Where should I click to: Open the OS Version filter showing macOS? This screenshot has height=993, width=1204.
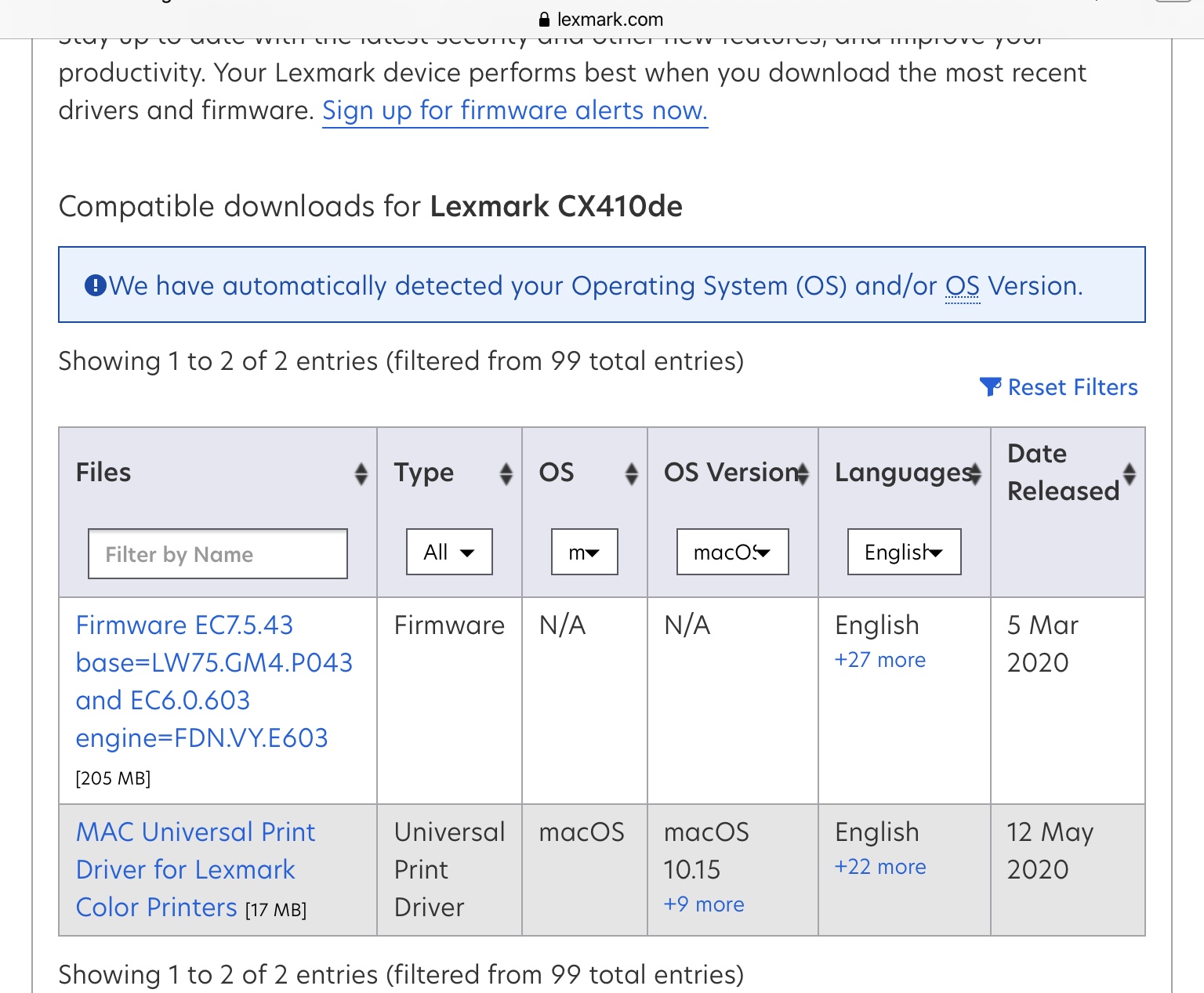733,552
